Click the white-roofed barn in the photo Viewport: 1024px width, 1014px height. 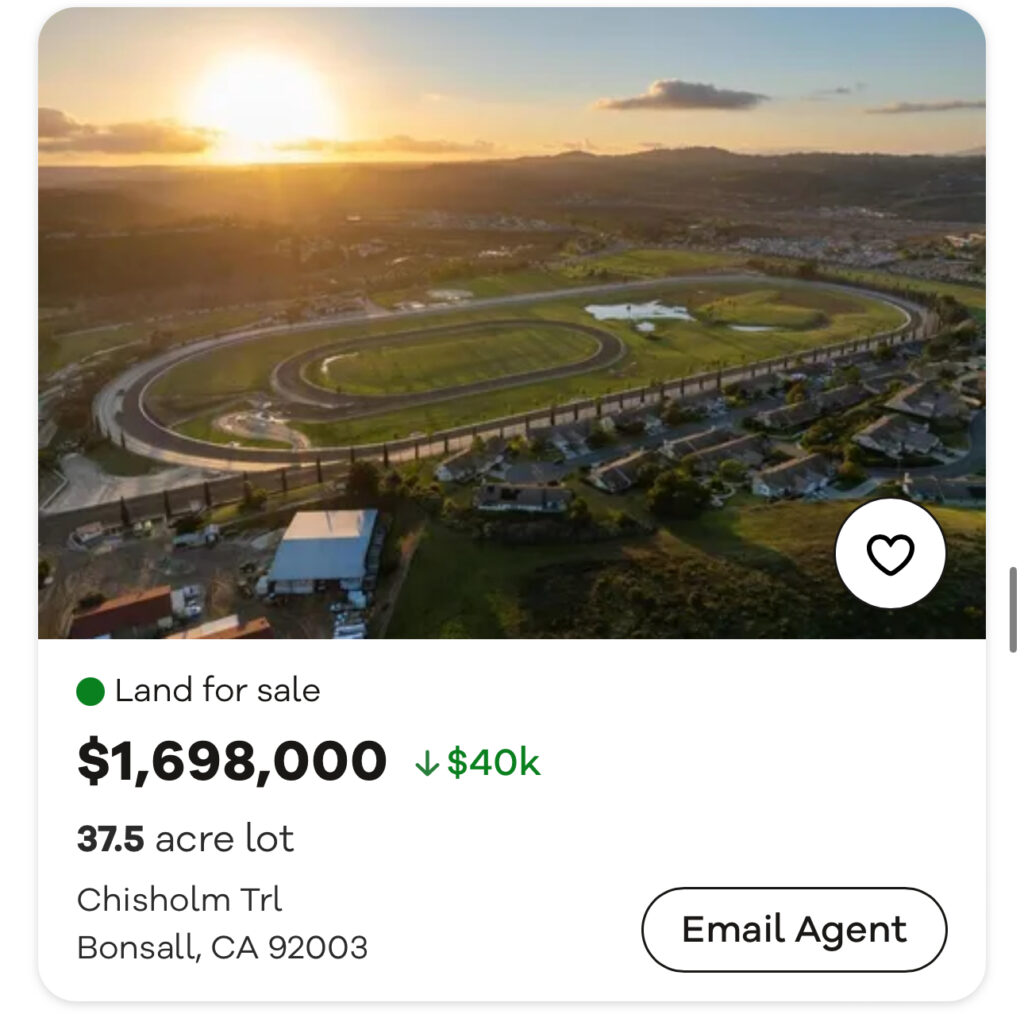click(323, 547)
